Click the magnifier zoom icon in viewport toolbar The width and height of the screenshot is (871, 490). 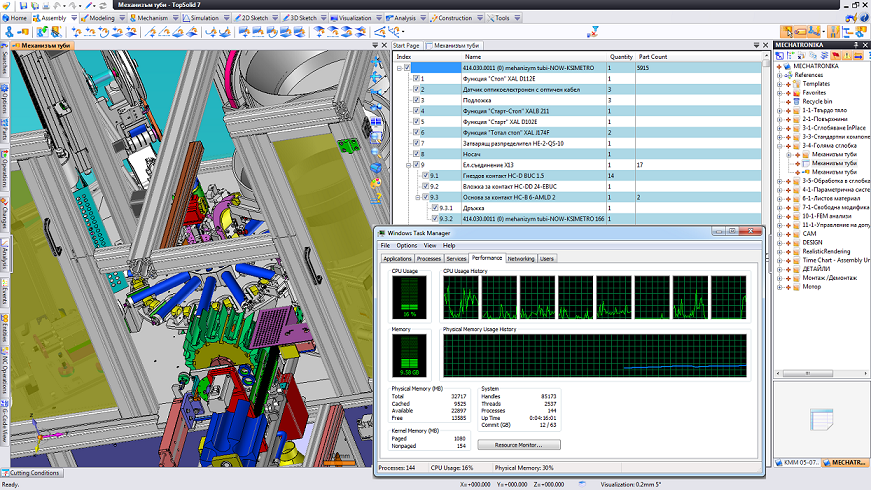376,152
